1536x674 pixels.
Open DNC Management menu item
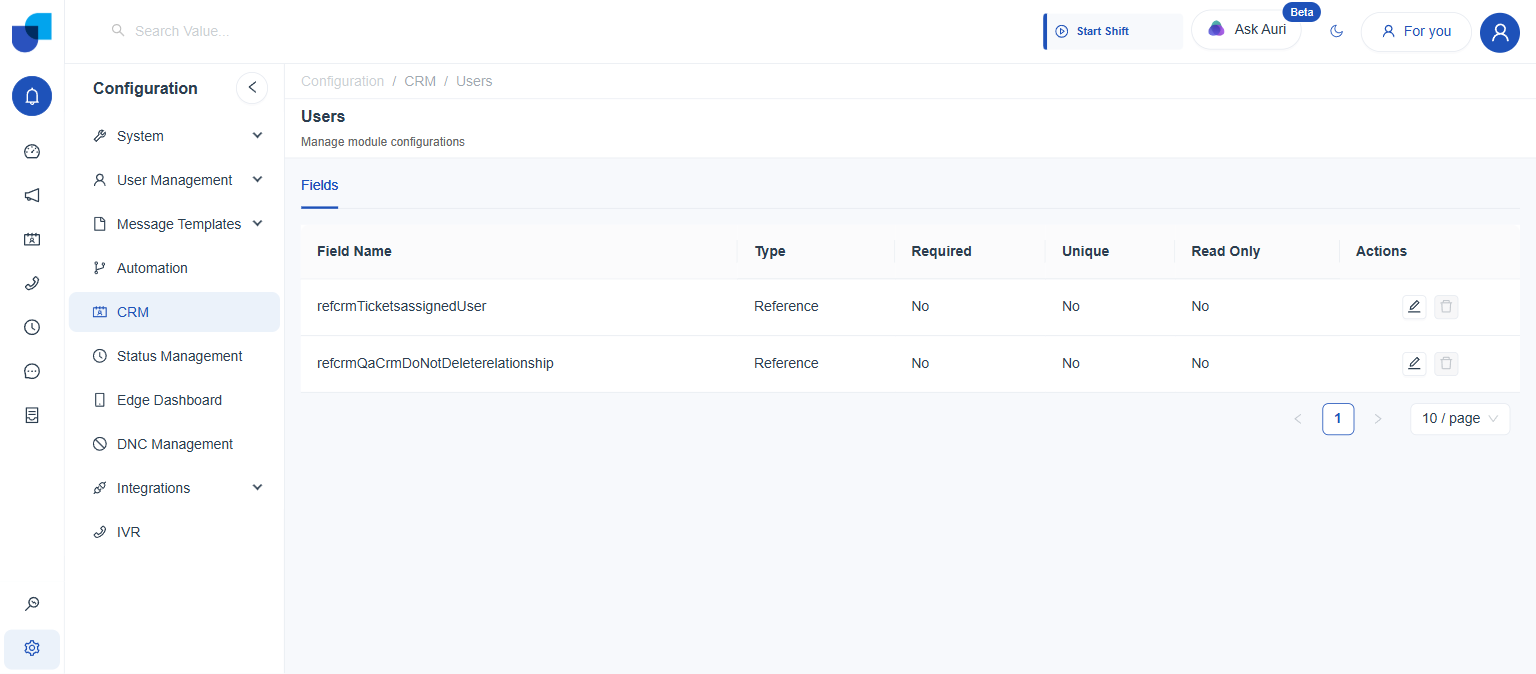click(x=174, y=444)
